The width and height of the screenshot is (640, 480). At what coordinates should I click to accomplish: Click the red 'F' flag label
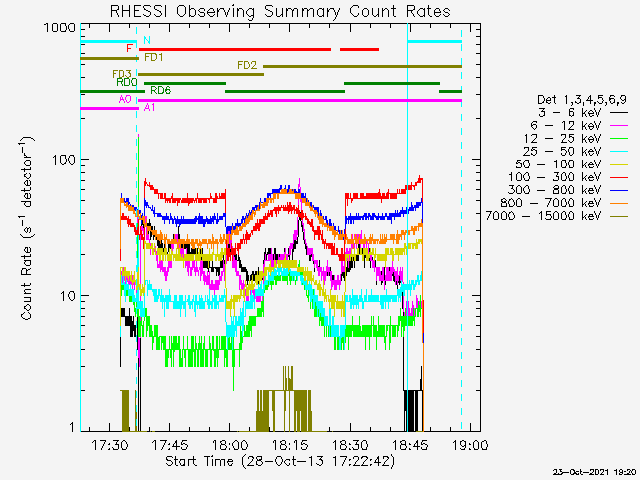129,49
